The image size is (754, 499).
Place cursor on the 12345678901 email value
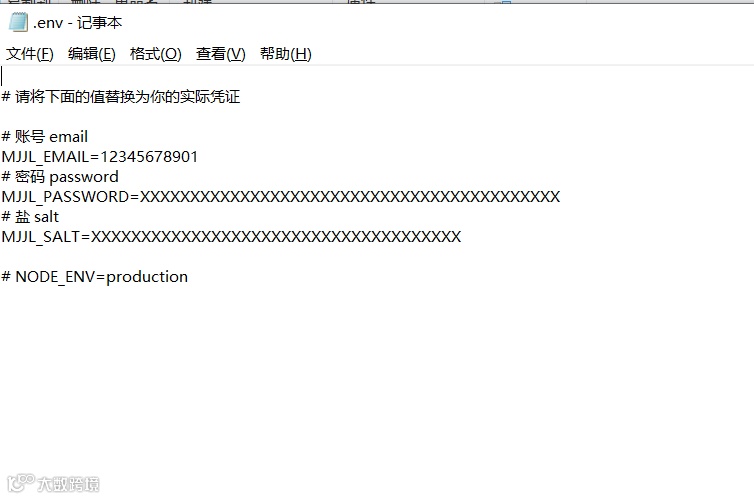pyautogui.click(x=149, y=157)
